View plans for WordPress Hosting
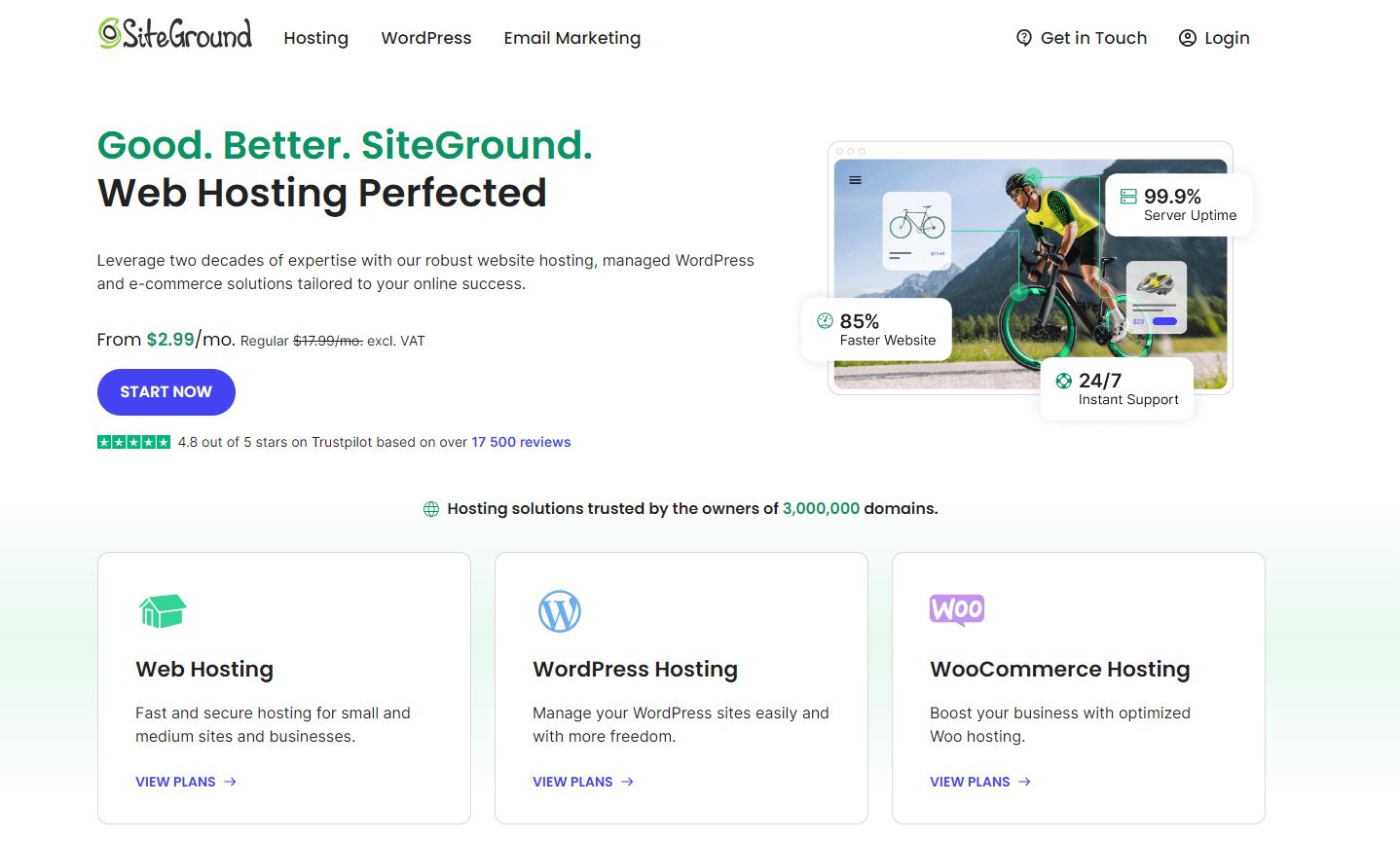This screenshot has width=1400, height=842. pyautogui.click(x=582, y=782)
